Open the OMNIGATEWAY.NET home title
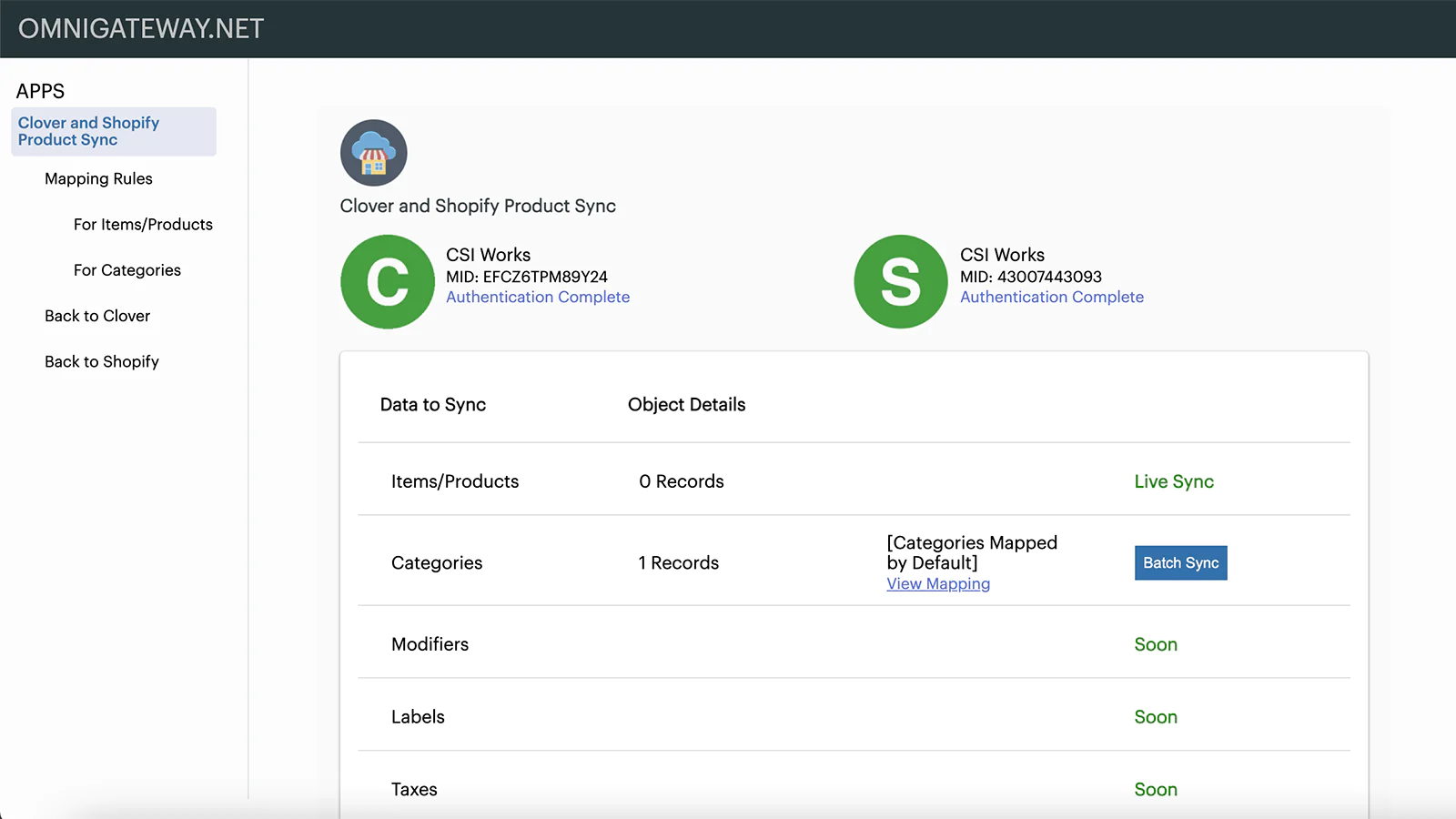Image resolution: width=1456 pixels, height=819 pixels. point(141,29)
